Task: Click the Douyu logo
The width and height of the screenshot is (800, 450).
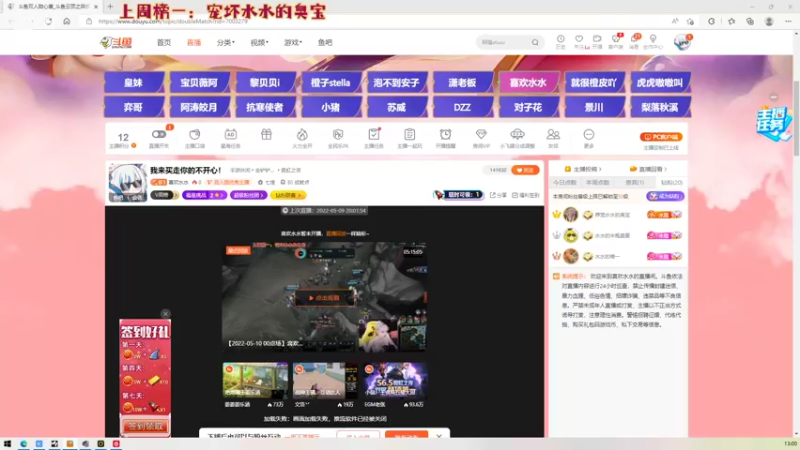Action: (x=116, y=42)
